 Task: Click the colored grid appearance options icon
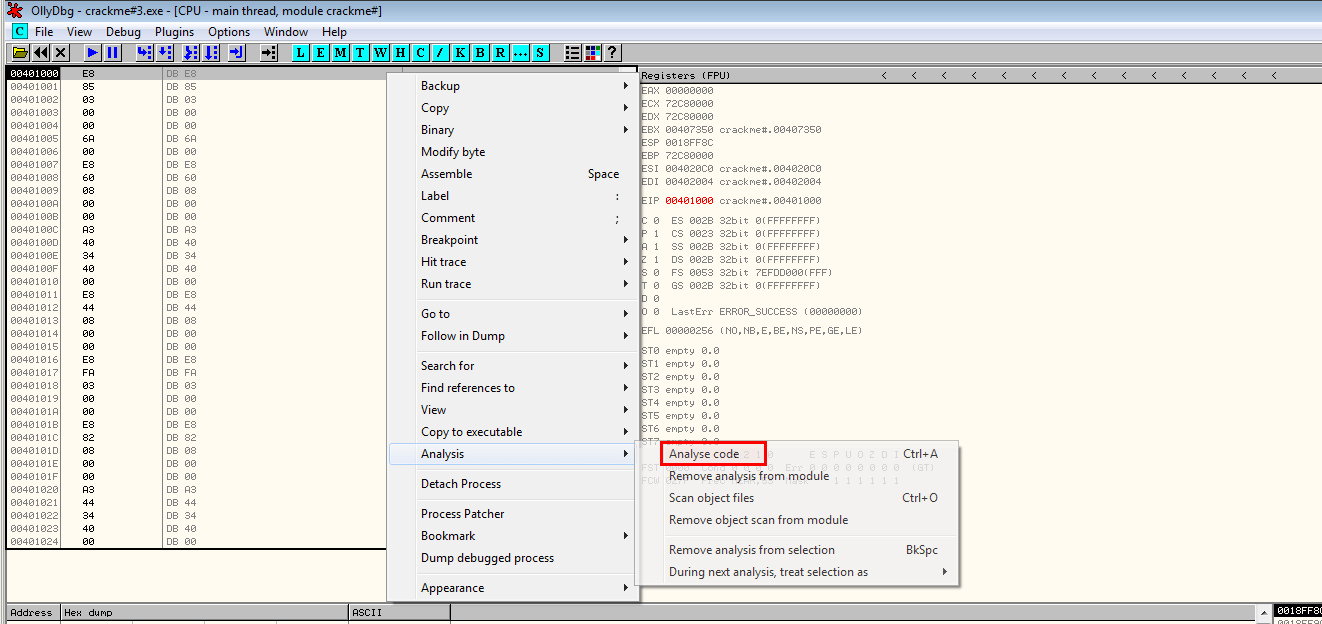coord(593,53)
